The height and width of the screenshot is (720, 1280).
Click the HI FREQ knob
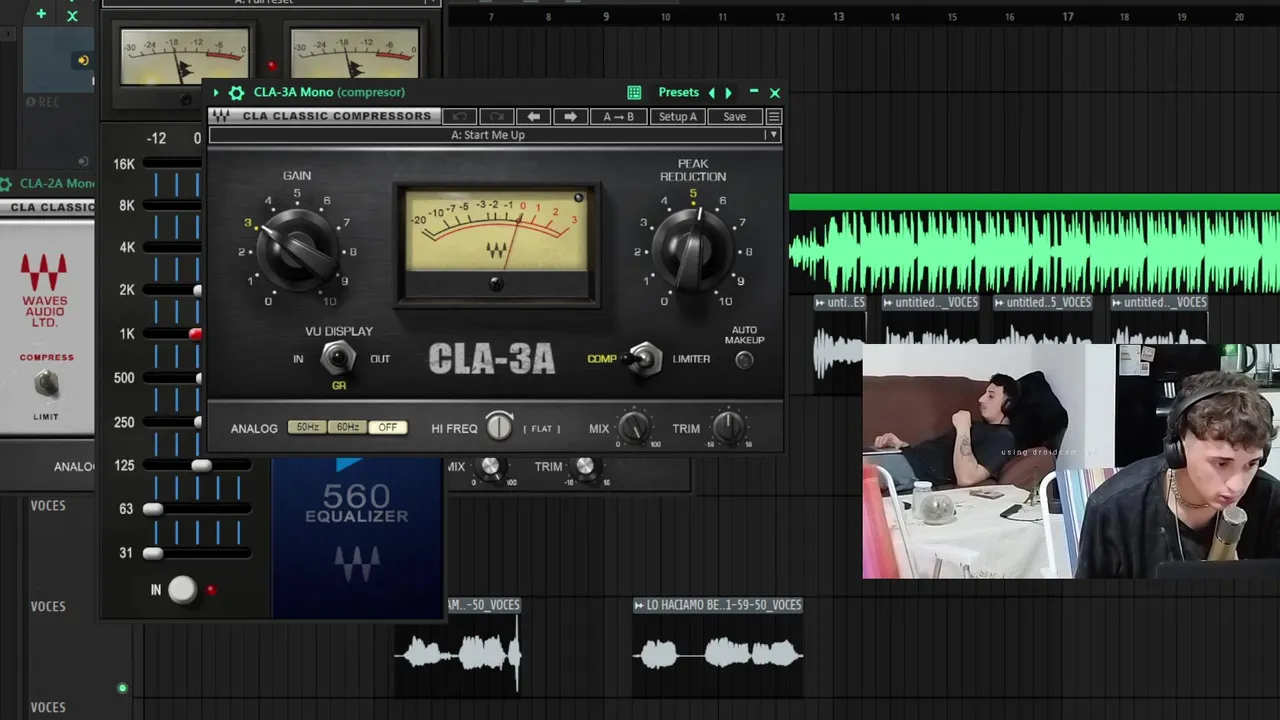pyautogui.click(x=499, y=427)
